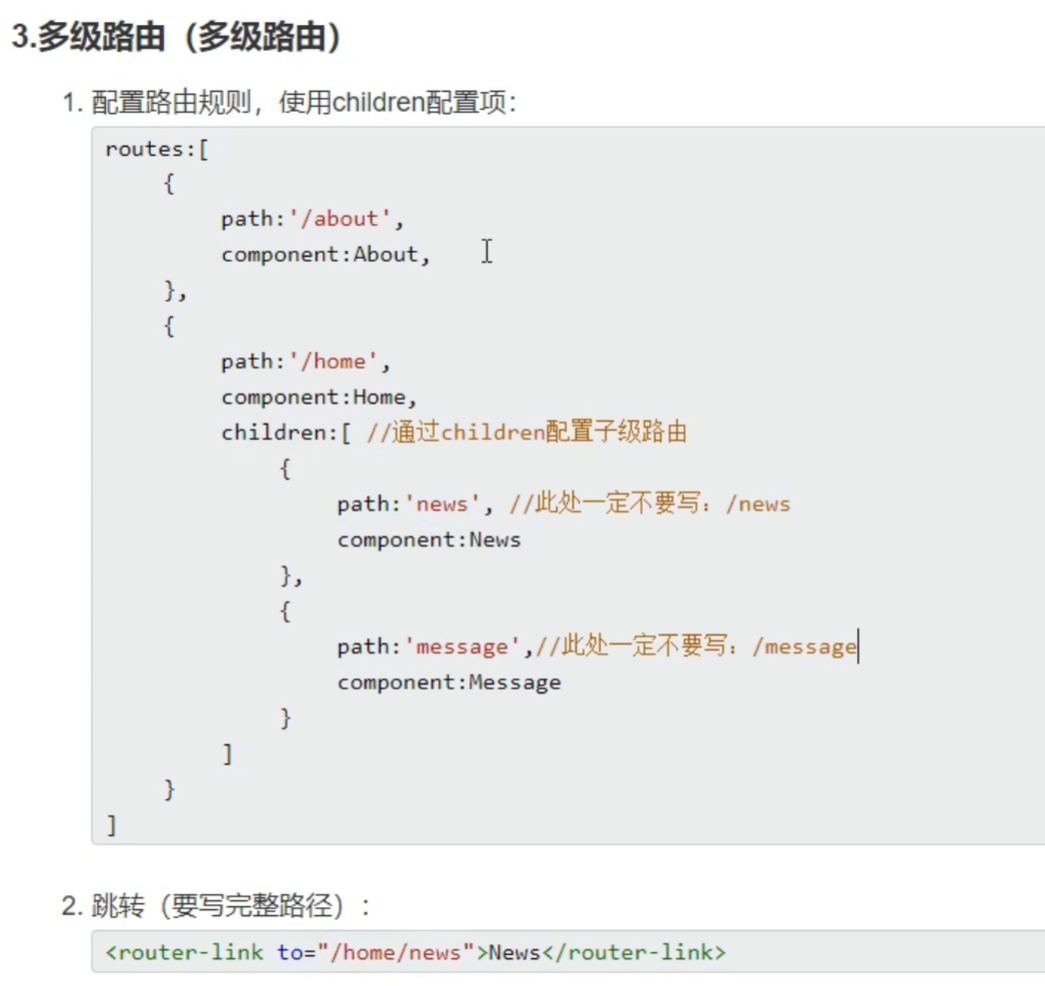This screenshot has width=1045, height=986.
Task: Click the '/about' path string
Action: [x=347, y=219]
